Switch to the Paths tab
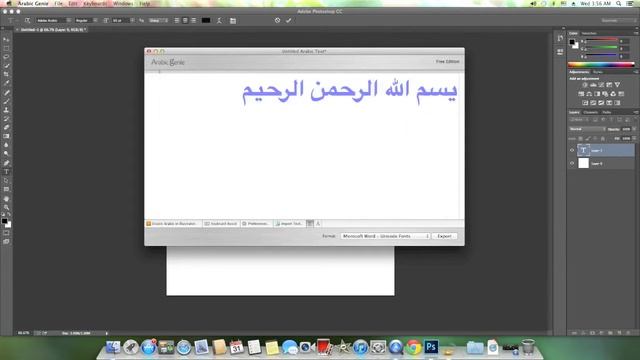Viewport: 640px width, 360px height. click(607, 112)
